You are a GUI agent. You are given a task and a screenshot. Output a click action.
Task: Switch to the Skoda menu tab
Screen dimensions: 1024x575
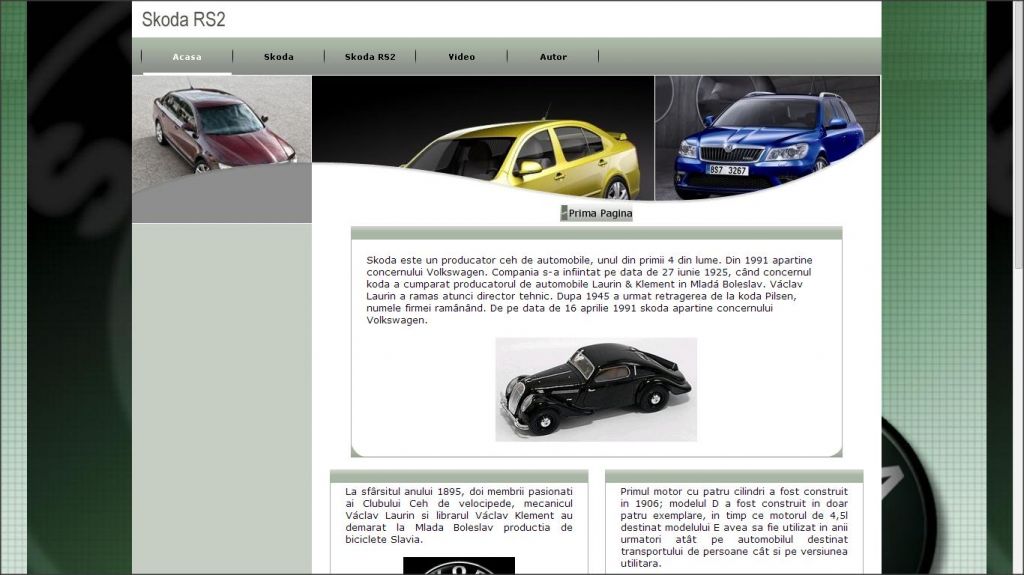point(279,57)
